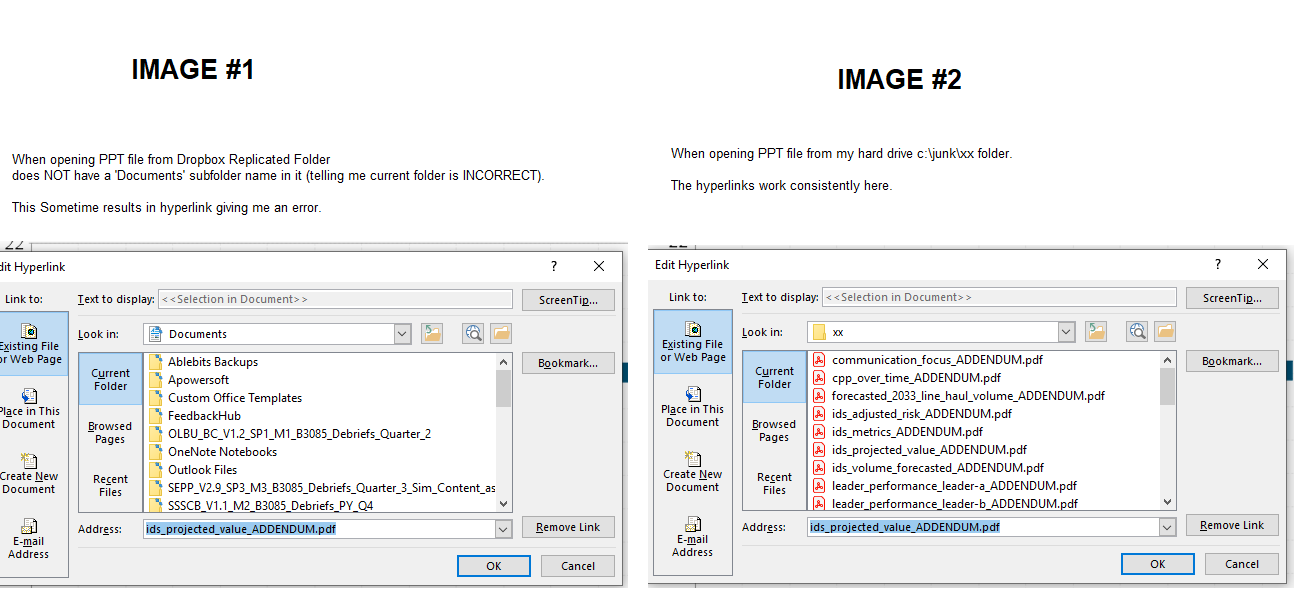Screen dimensions: 1316x603
Task: Click the Browse for File icon in IMAGE #1
Action: (500, 333)
